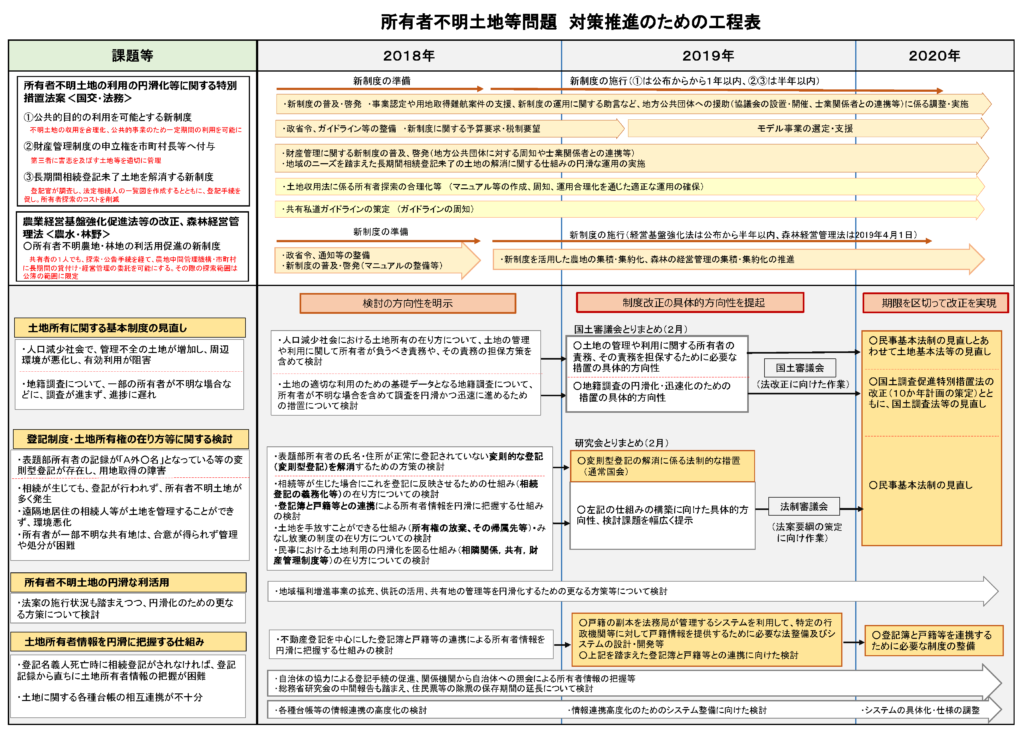Select the 課題等 column header

tap(133, 56)
